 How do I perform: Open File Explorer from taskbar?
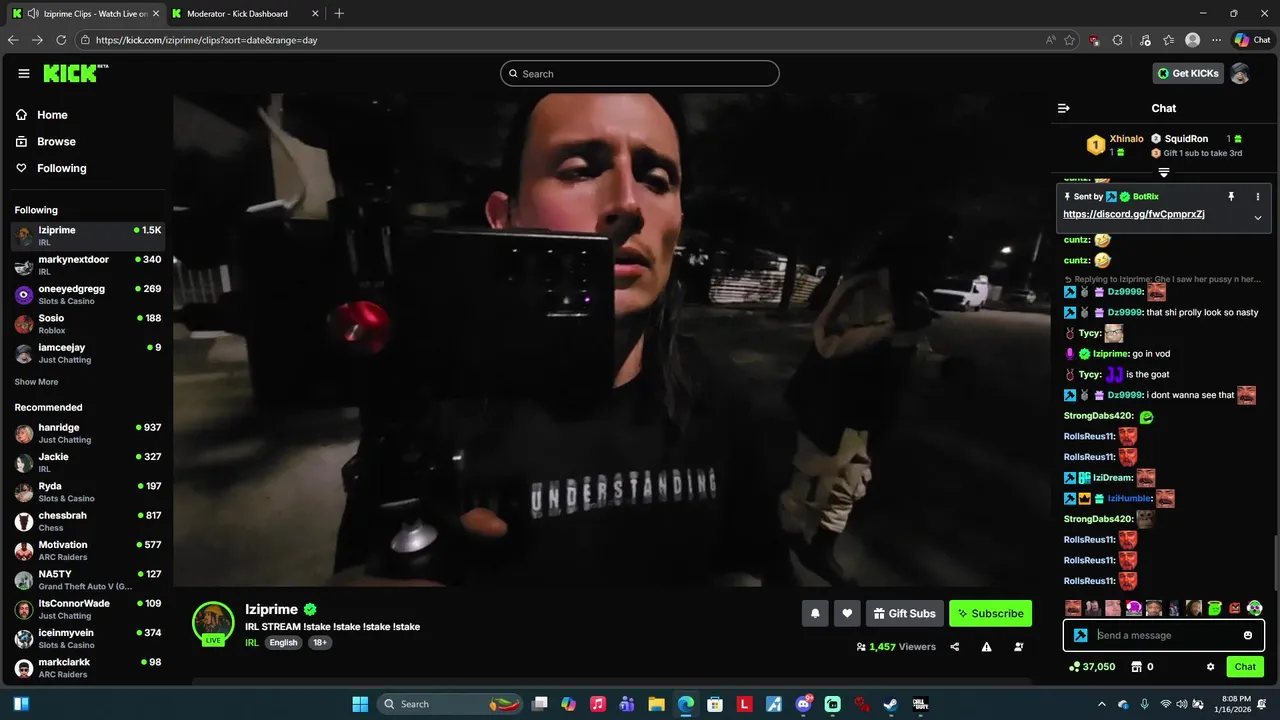pyautogui.click(x=656, y=704)
